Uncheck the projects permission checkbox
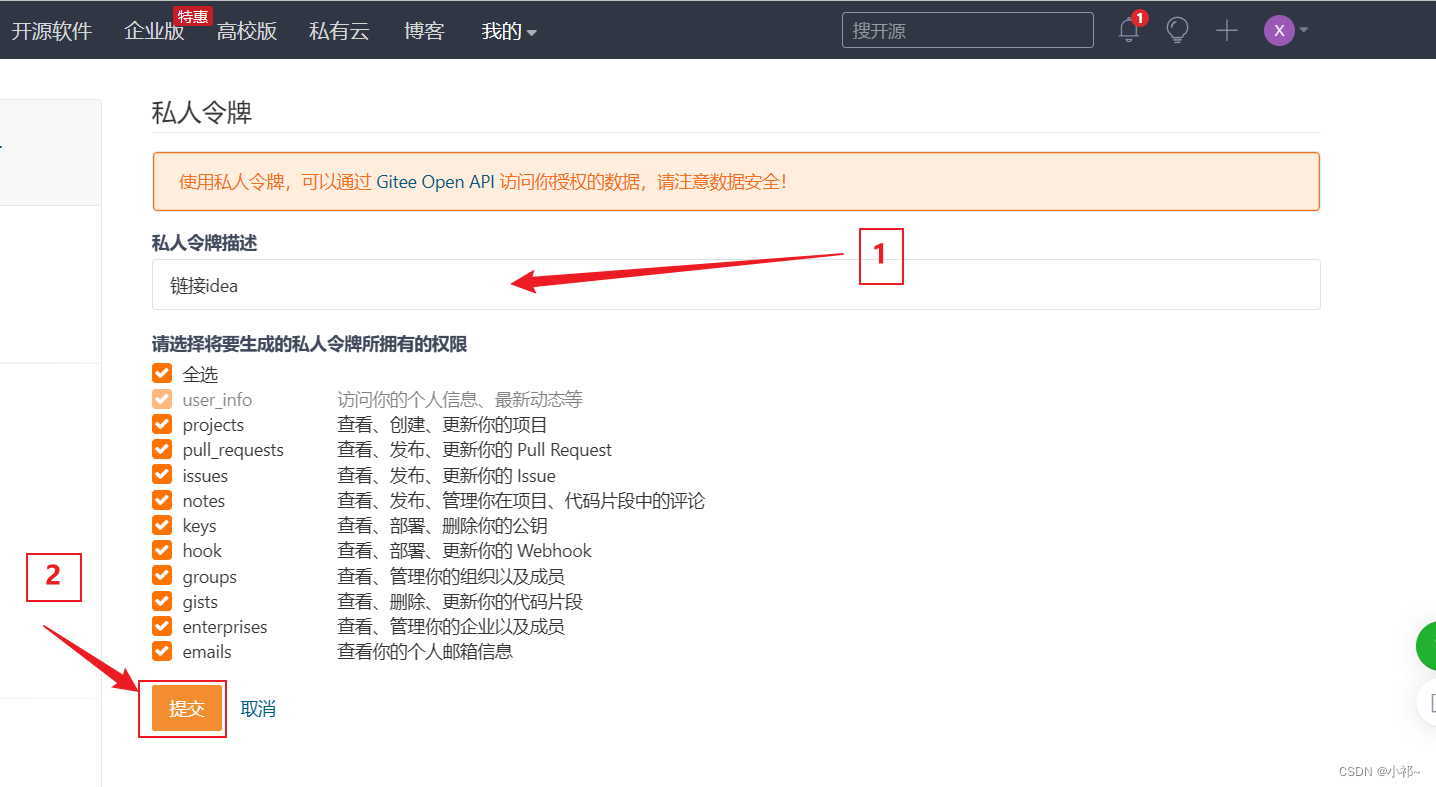Image resolution: width=1436 pixels, height=787 pixels. [x=162, y=424]
